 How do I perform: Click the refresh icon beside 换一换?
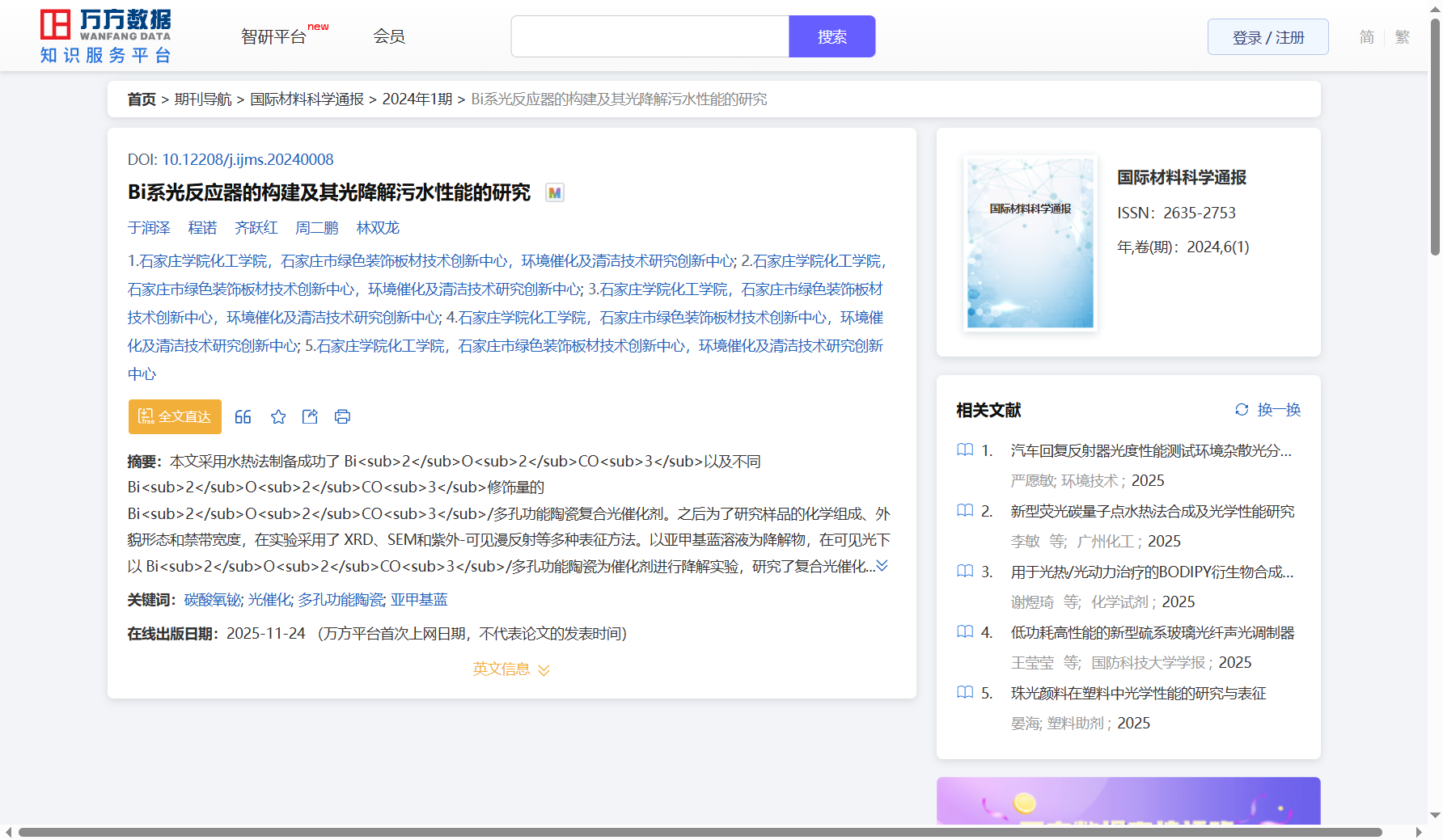(1242, 410)
